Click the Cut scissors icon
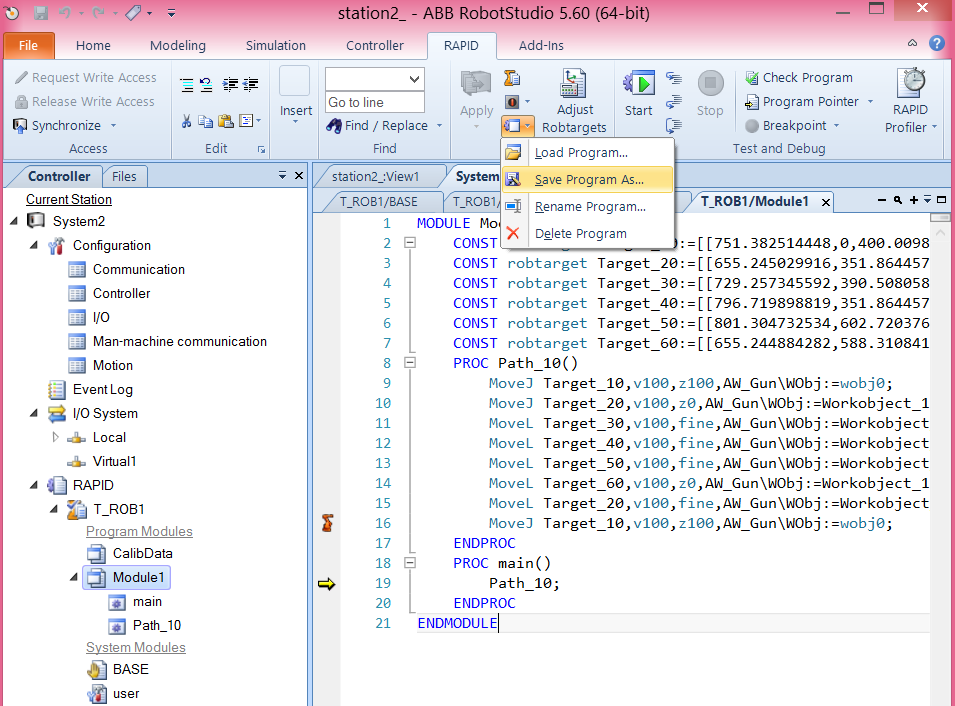This screenshot has width=955, height=706. (187, 121)
